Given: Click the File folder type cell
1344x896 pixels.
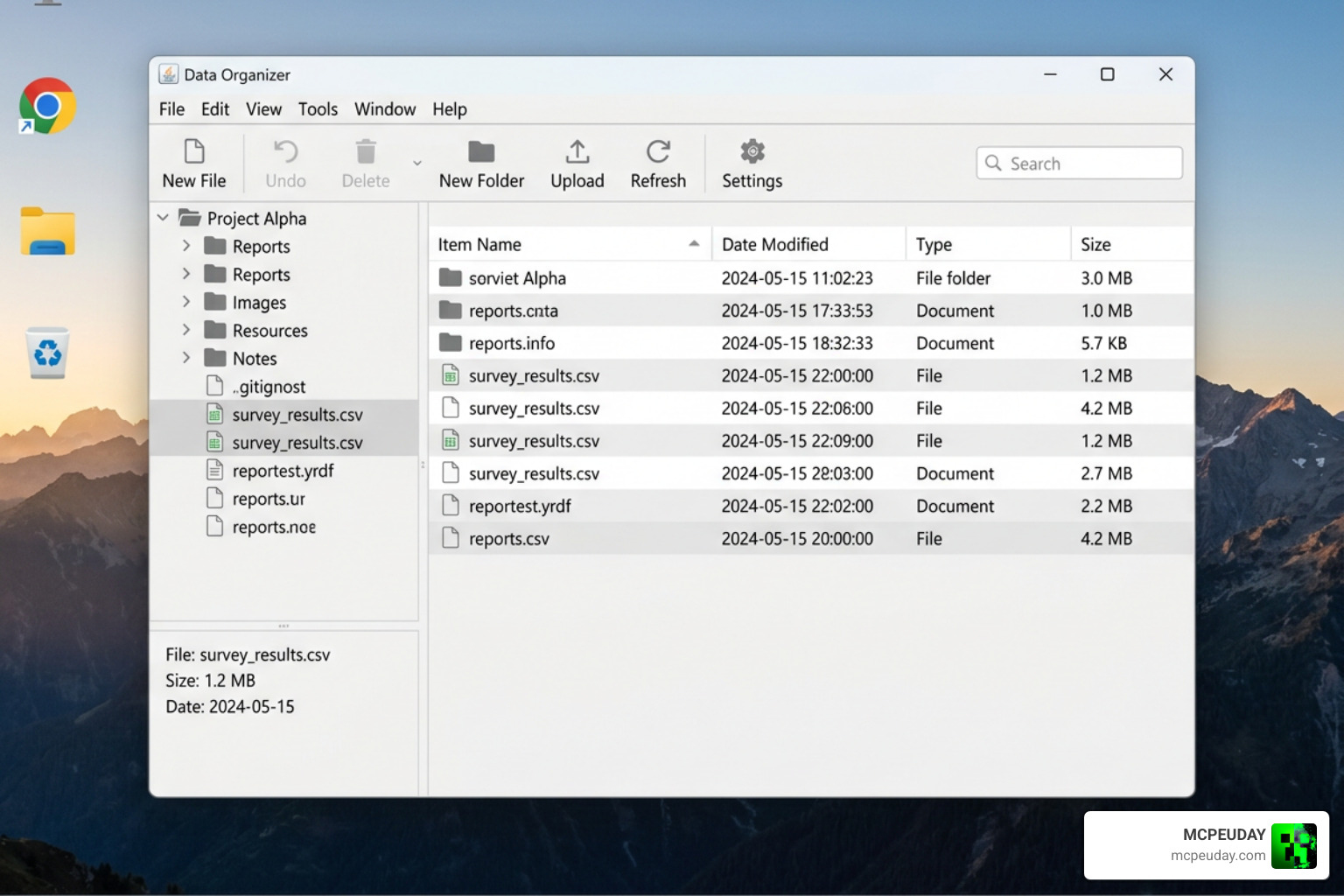Looking at the screenshot, I should (x=953, y=278).
